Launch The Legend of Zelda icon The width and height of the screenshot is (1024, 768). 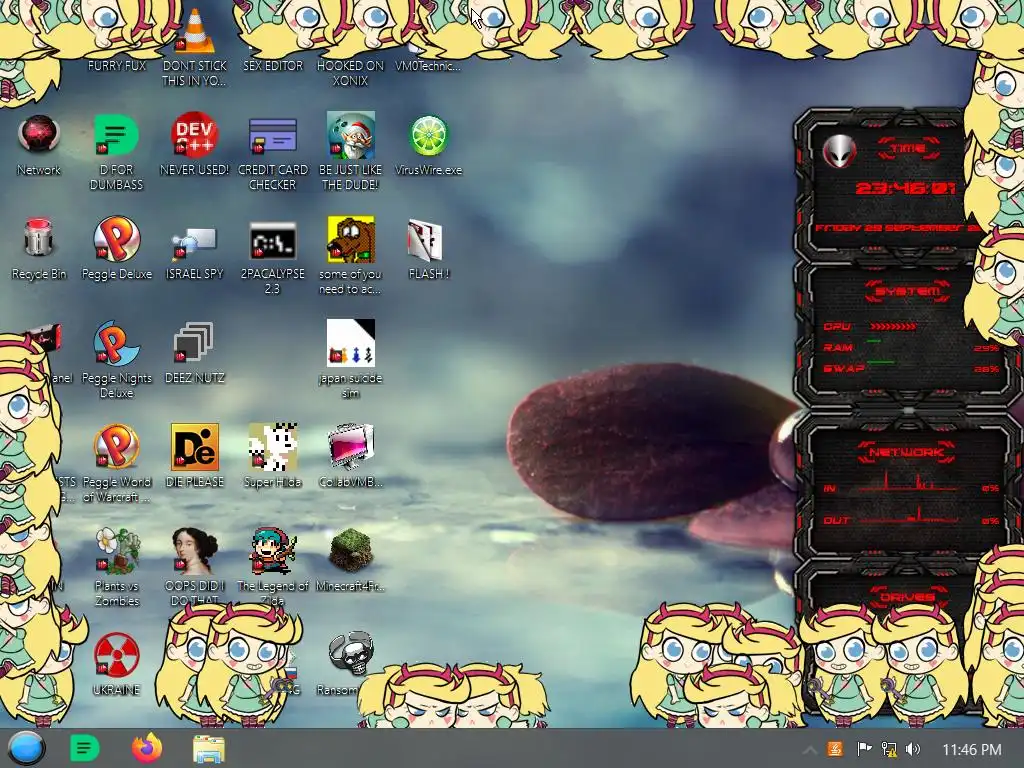(272, 551)
